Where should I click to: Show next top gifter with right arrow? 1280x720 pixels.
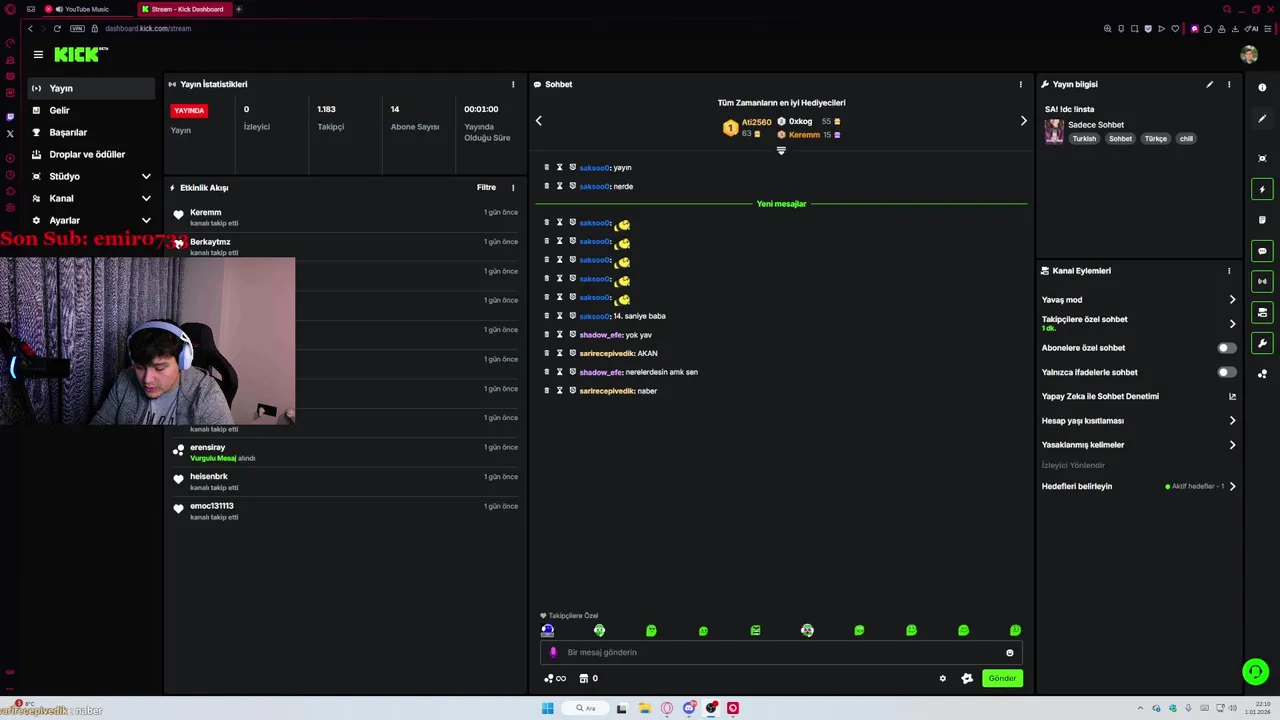pos(1023,121)
